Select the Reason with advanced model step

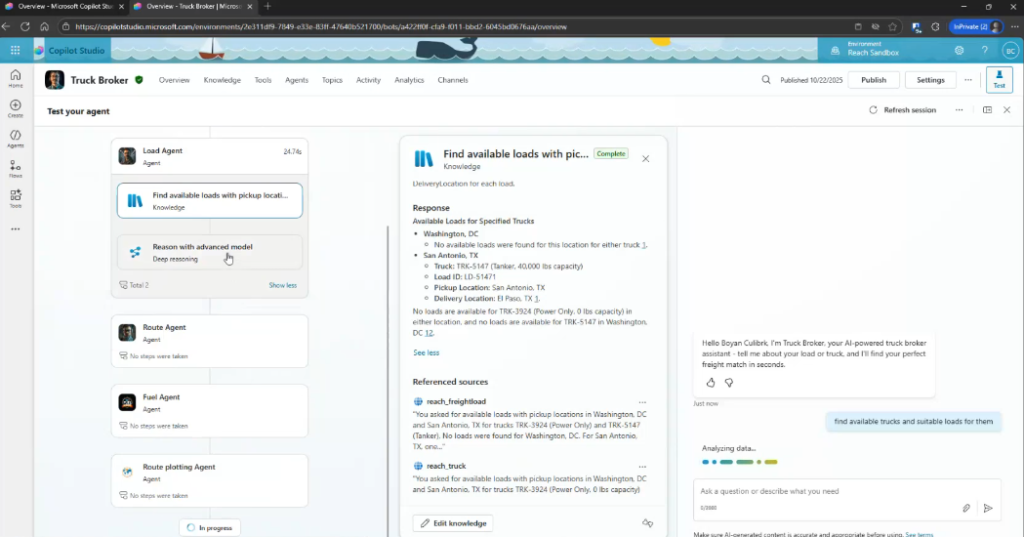click(x=210, y=252)
